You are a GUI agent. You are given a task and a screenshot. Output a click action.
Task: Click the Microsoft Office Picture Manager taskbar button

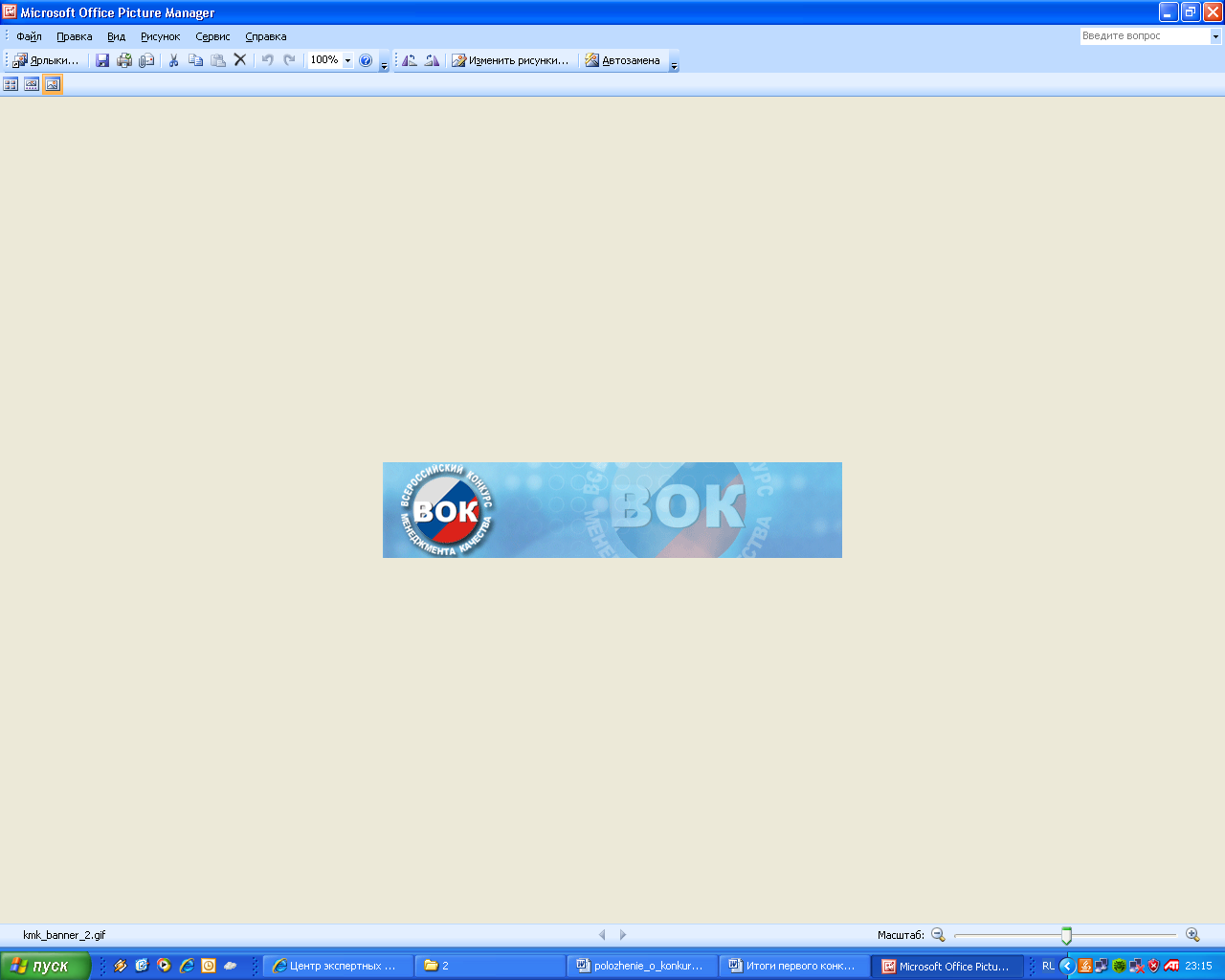tap(947, 966)
